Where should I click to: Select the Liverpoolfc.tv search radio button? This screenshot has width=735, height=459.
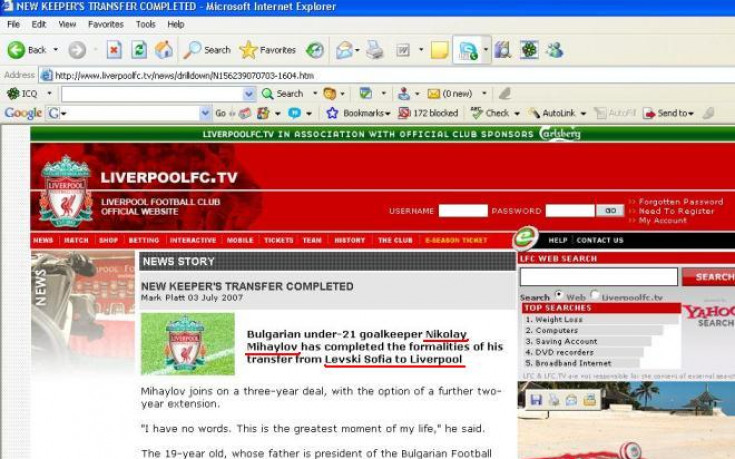click(594, 295)
